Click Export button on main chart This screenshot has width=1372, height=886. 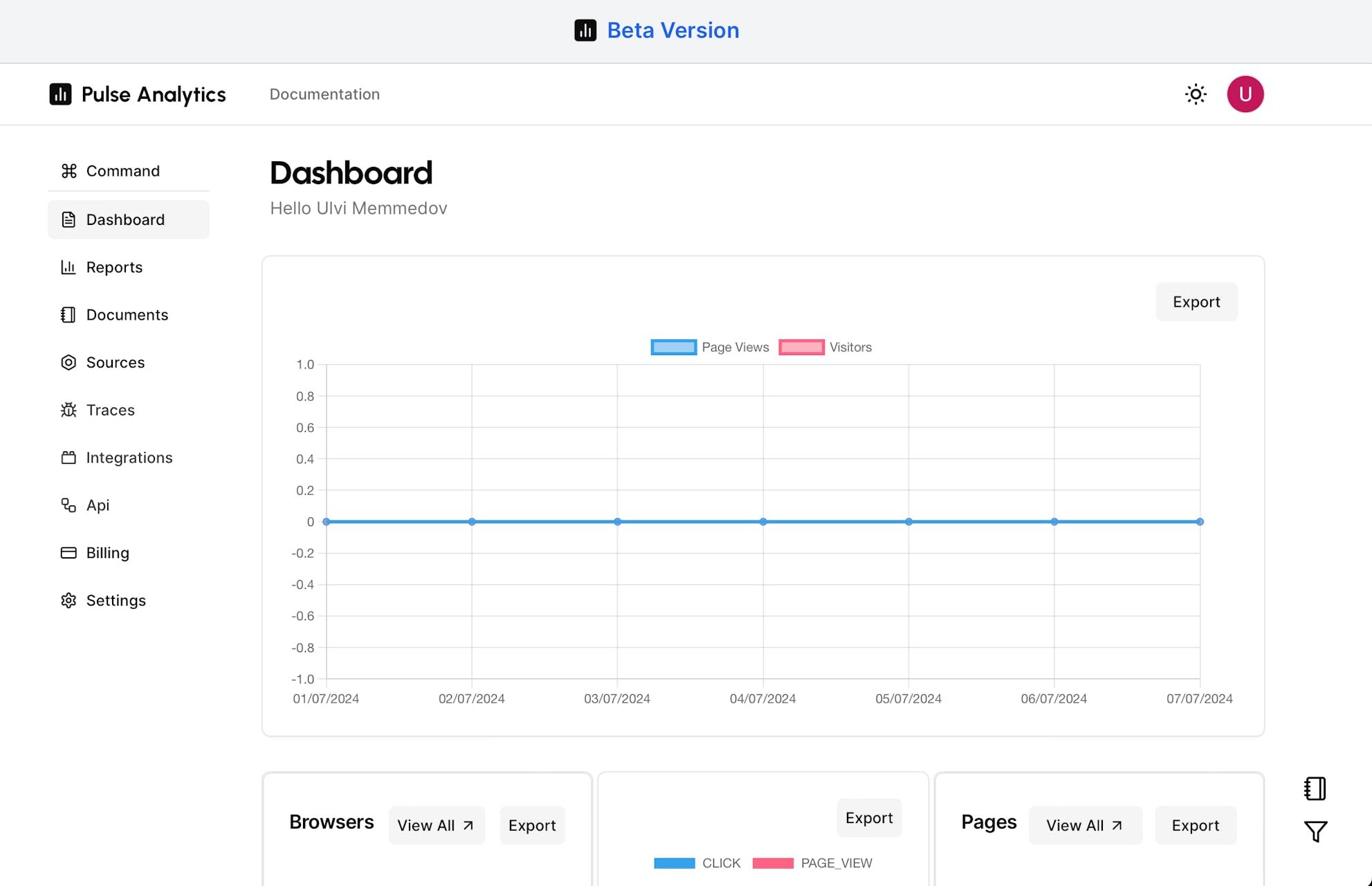(1197, 301)
